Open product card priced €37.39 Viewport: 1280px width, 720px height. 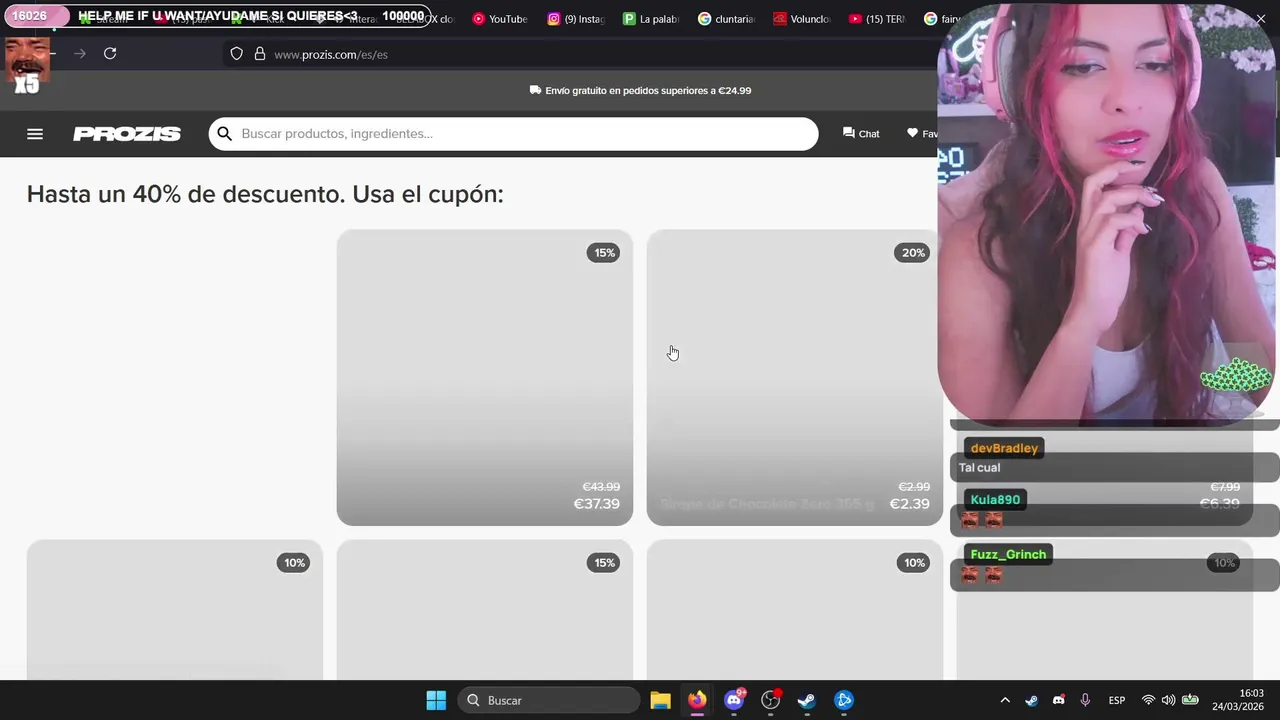(485, 378)
